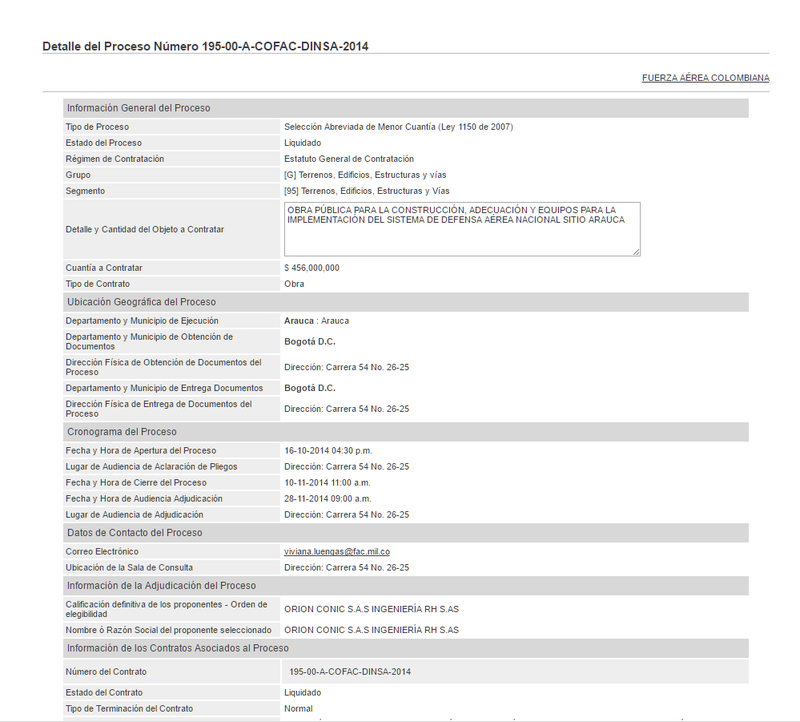Click the 'Tipo de Proceso' label
The image size is (800, 722).
(x=97, y=127)
